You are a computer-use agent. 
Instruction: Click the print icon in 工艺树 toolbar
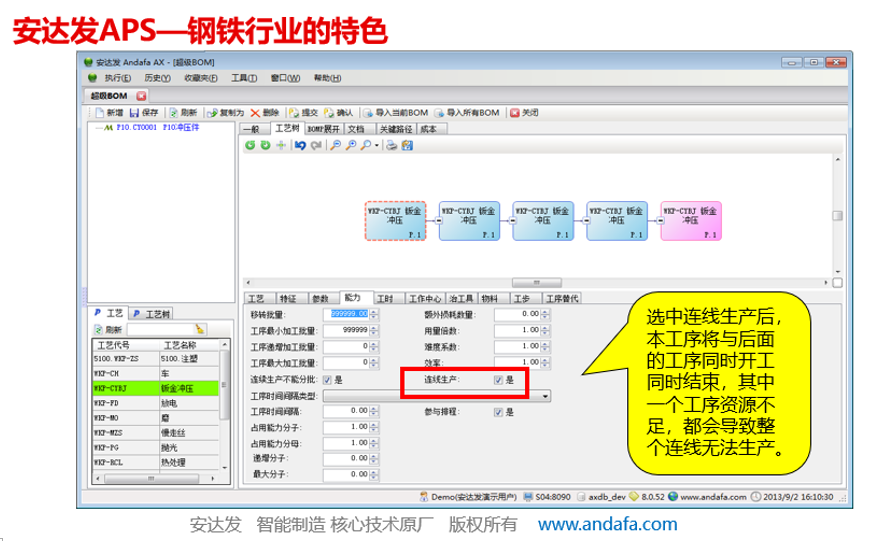[x=392, y=145]
